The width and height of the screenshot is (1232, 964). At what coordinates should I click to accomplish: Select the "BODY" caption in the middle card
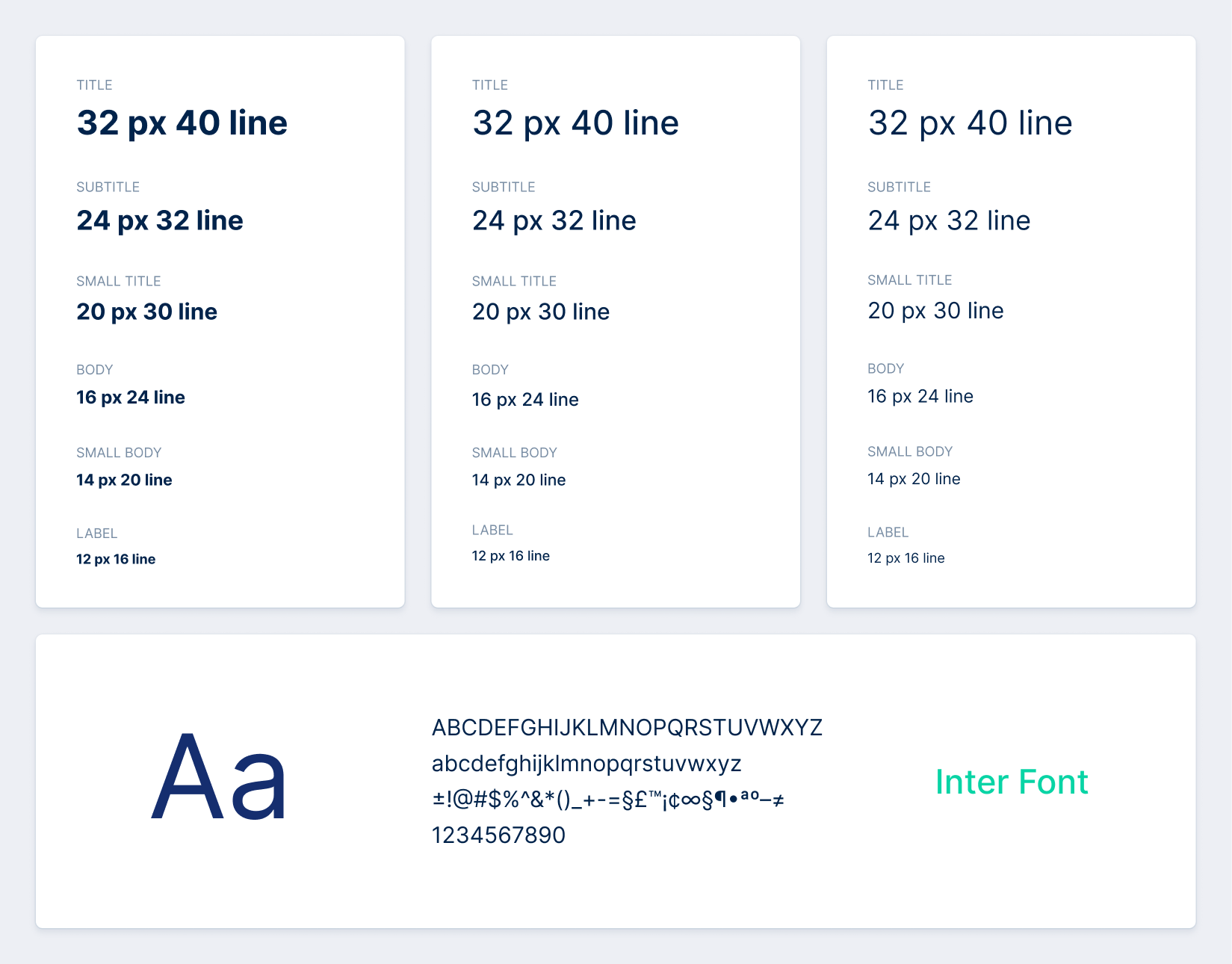490,370
